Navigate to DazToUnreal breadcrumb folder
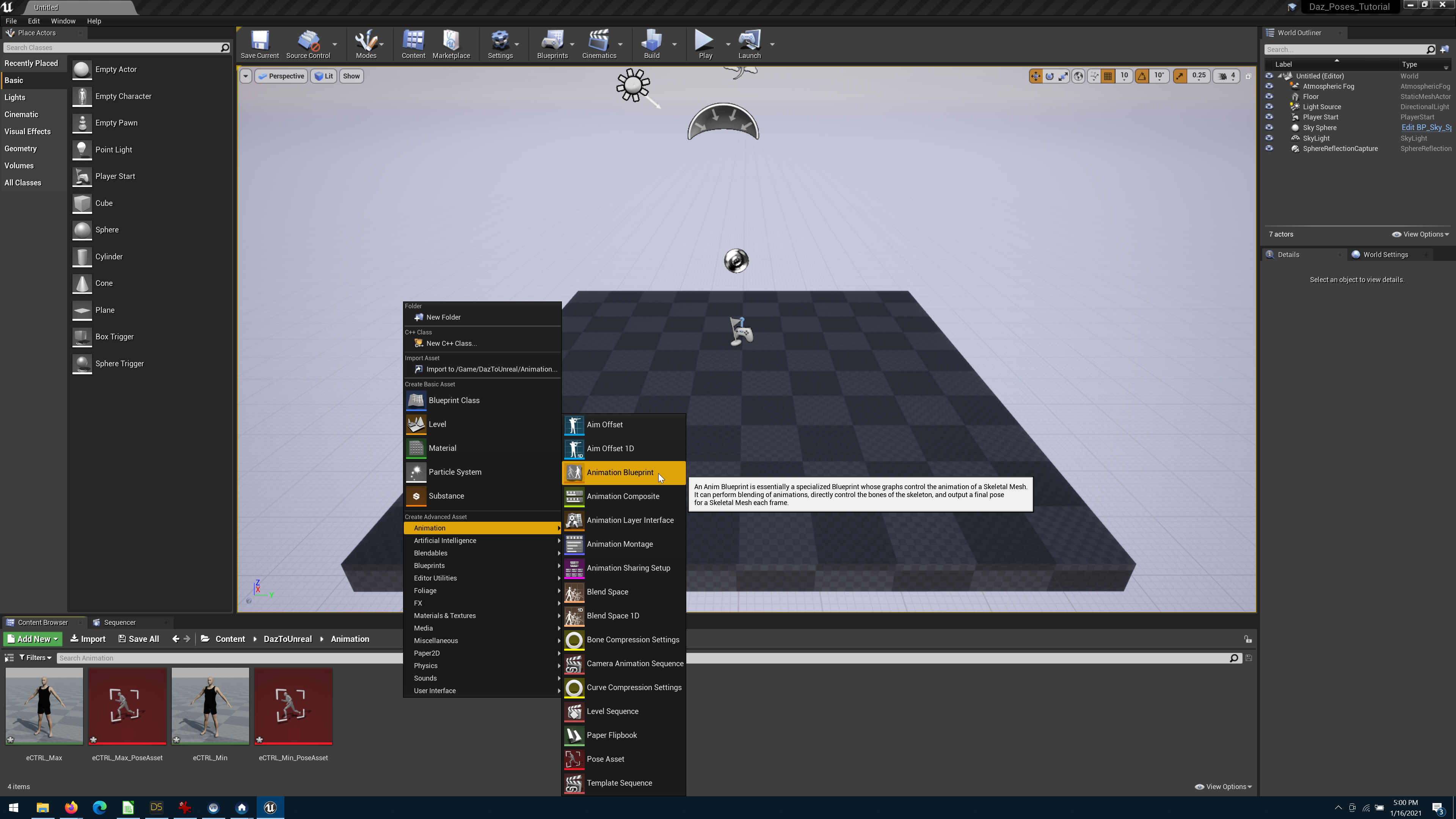Screen dimensions: 1456x819 coord(287,639)
